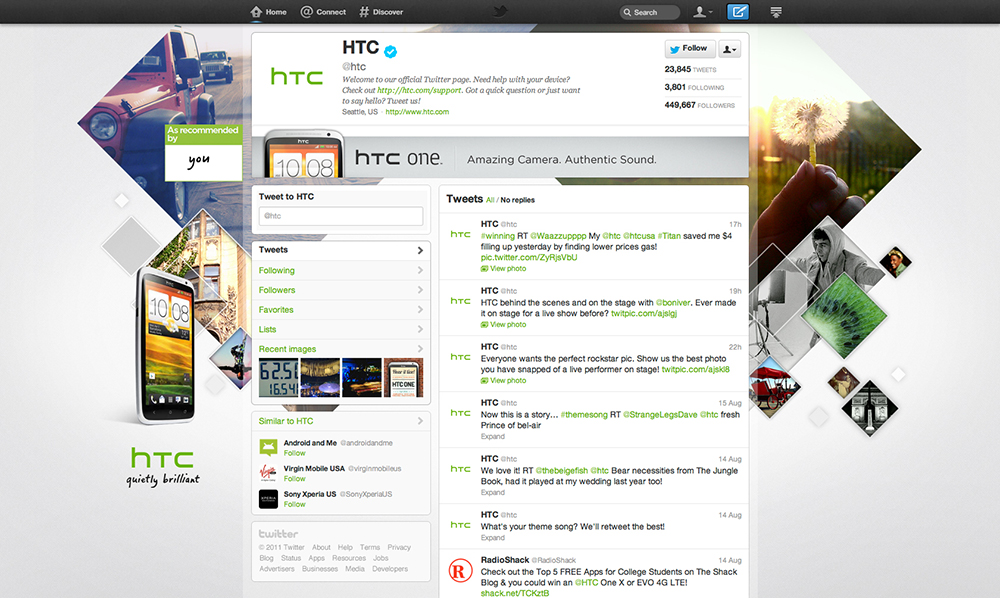Open Connect using the @ icon
This screenshot has width=1000, height=598.
pyautogui.click(x=308, y=12)
